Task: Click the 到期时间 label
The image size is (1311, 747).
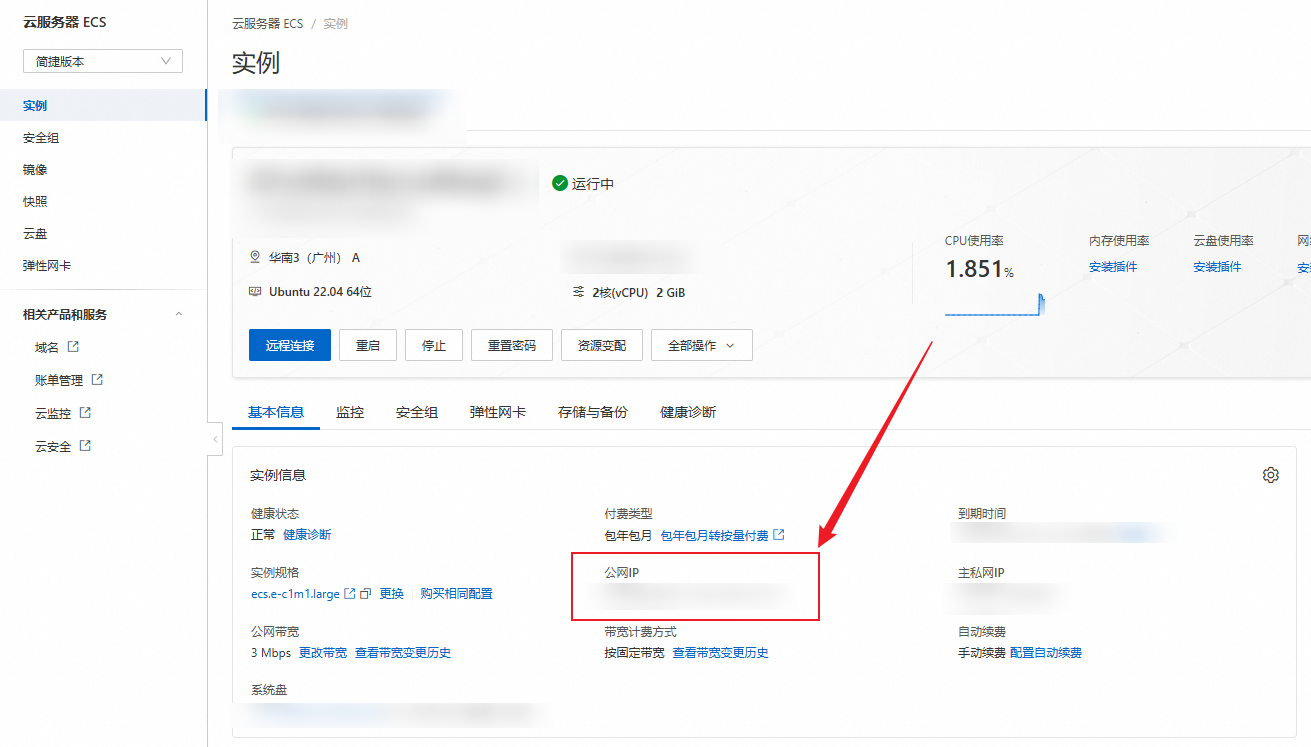Action: point(982,514)
